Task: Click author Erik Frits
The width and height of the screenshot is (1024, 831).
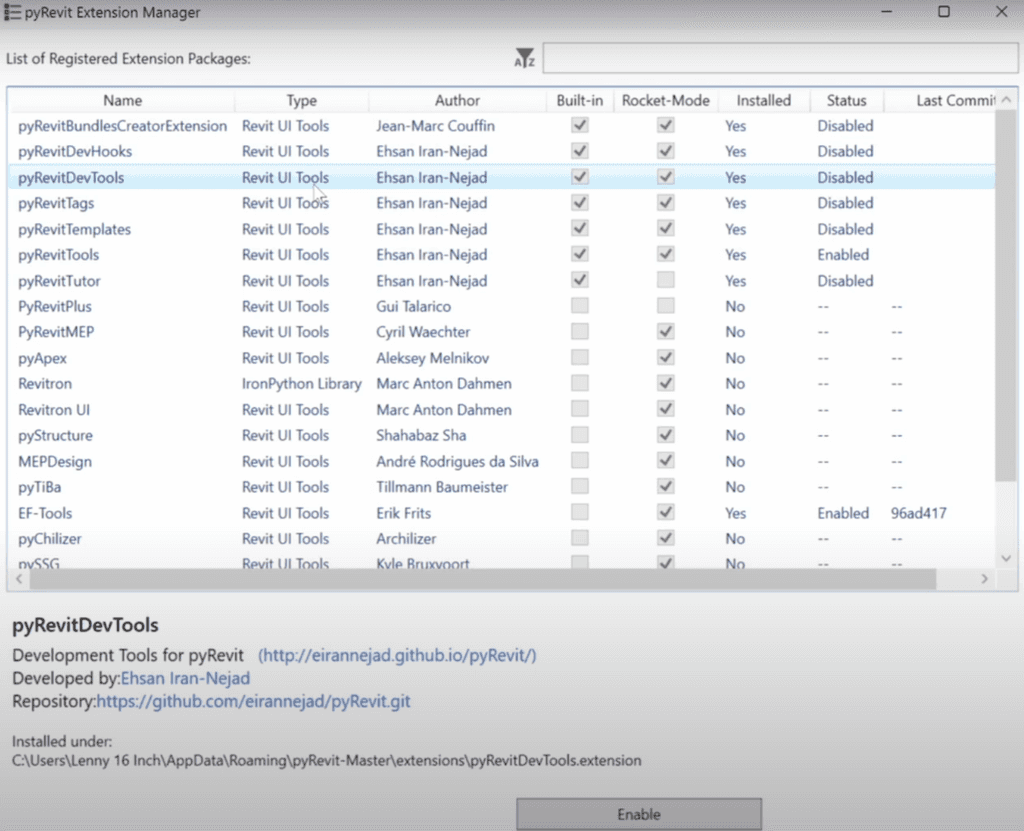Action: click(x=404, y=513)
